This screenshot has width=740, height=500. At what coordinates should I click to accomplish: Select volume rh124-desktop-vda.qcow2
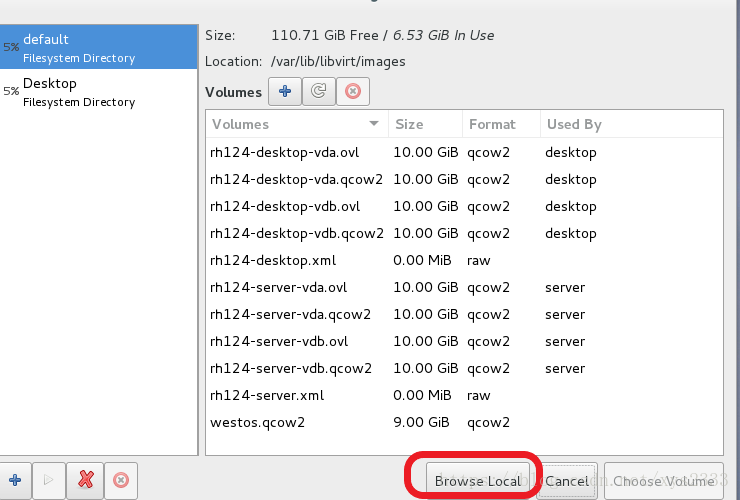point(464,179)
